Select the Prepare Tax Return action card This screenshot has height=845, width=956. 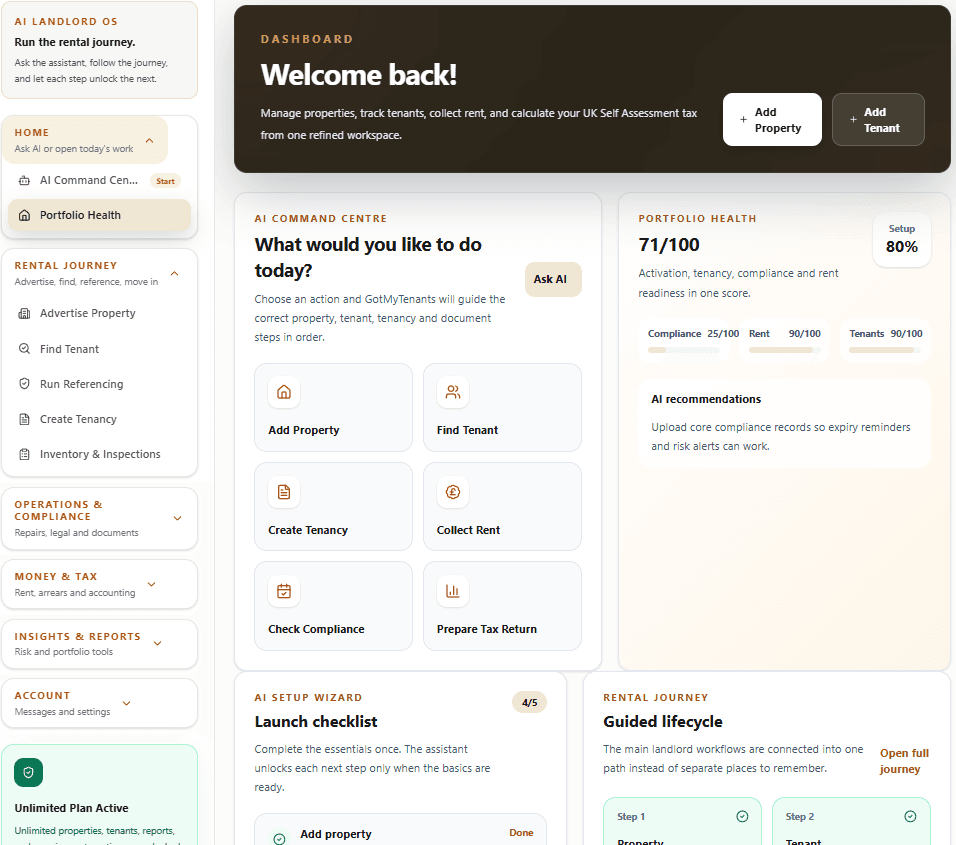(502, 606)
